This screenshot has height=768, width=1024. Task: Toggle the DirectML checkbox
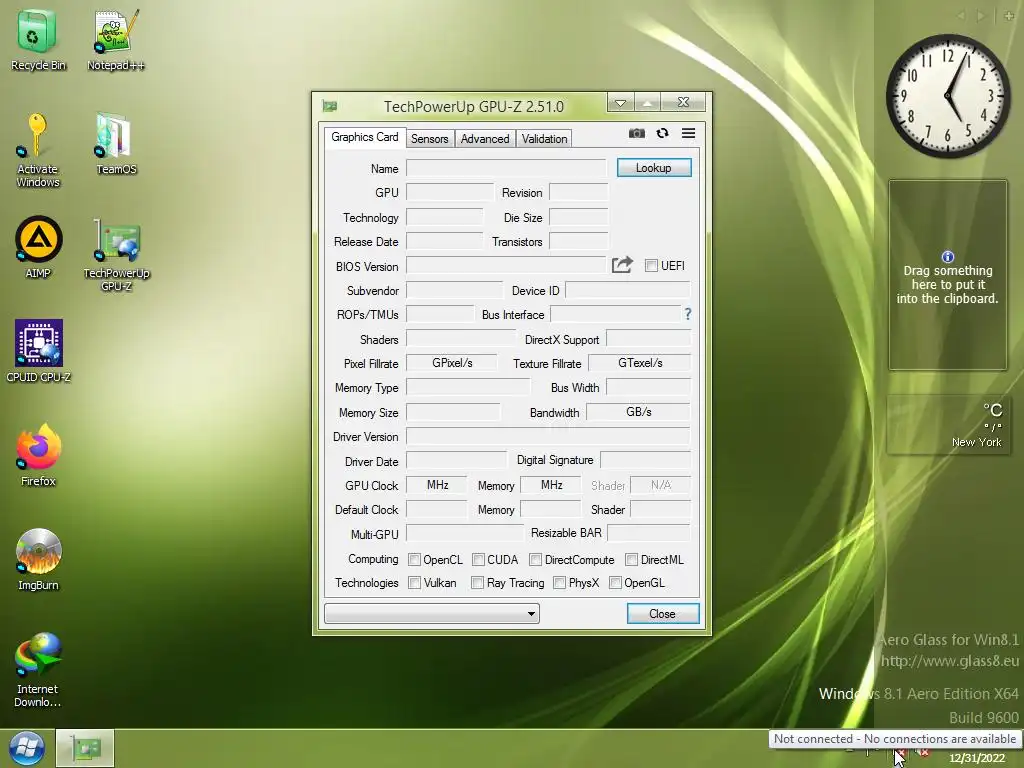tap(632, 559)
